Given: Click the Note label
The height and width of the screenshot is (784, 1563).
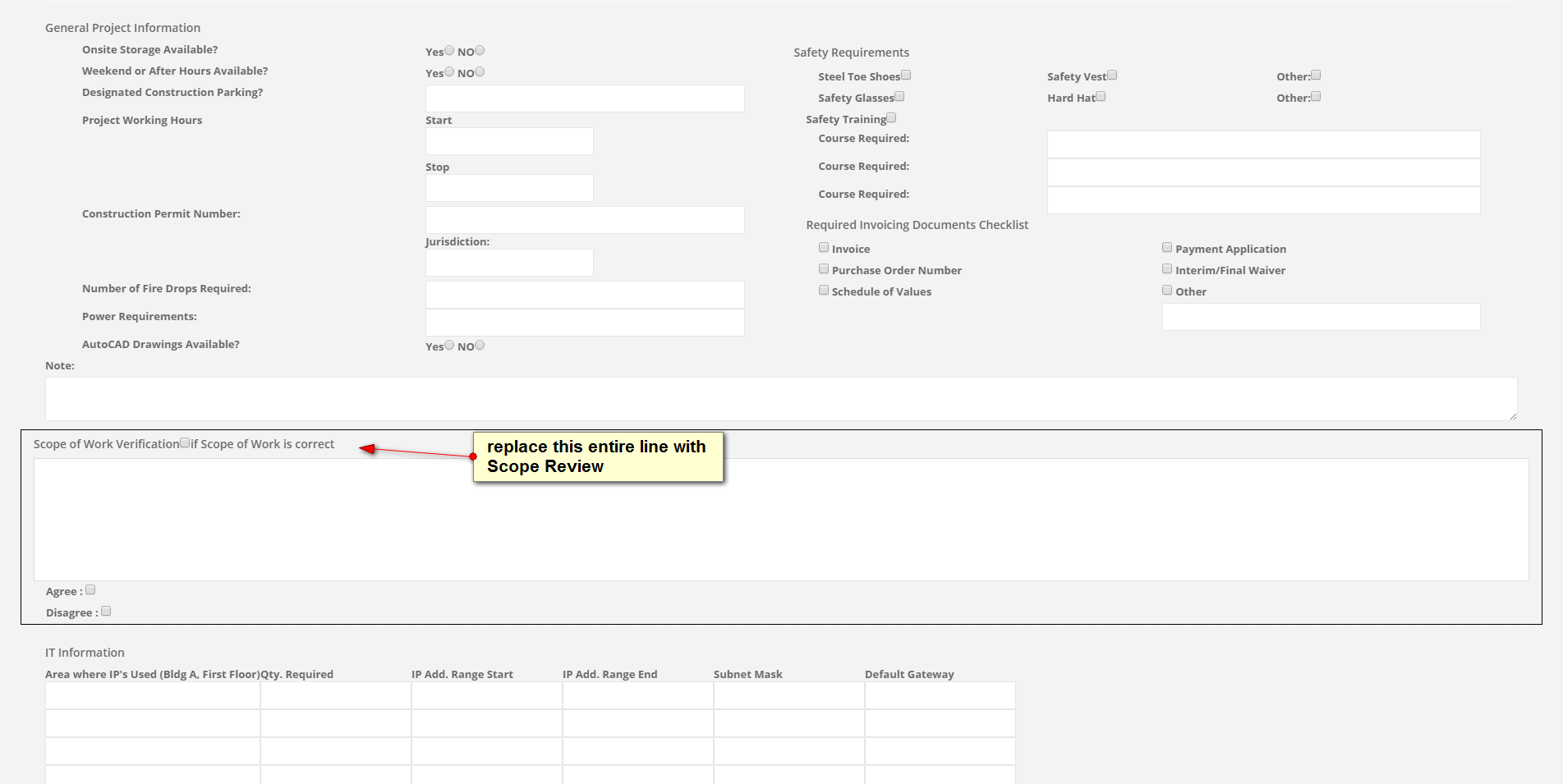Looking at the screenshot, I should (x=60, y=365).
